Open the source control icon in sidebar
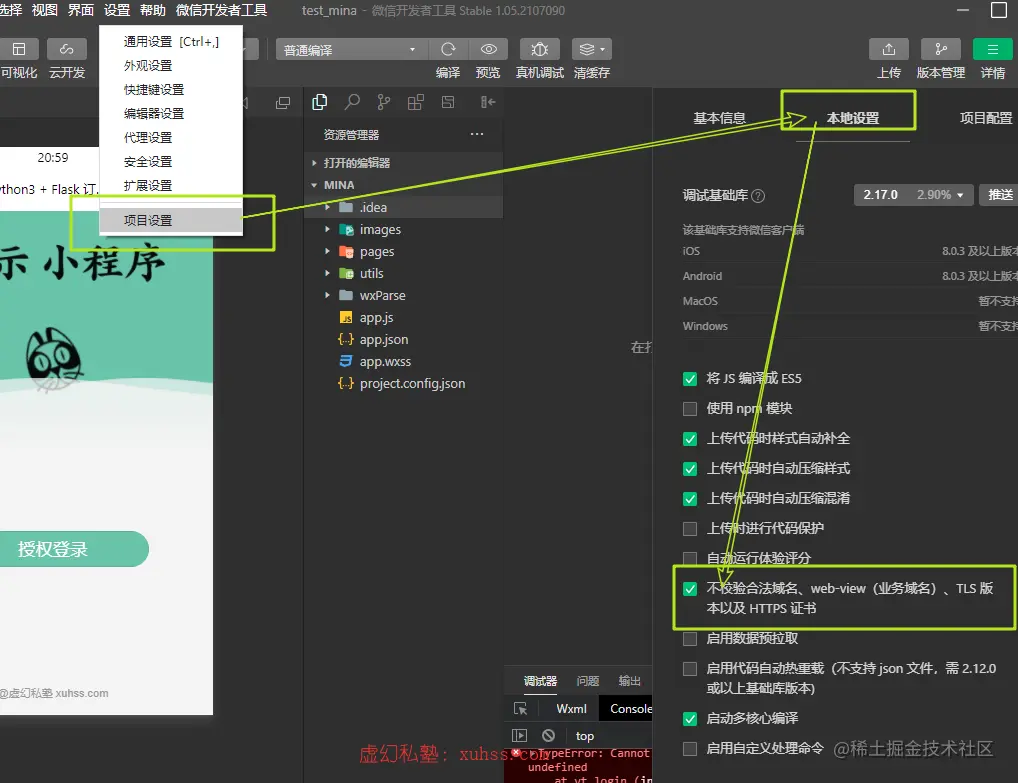Image resolution: width=1018 pixels, height=783 pixels. point(384,102)
